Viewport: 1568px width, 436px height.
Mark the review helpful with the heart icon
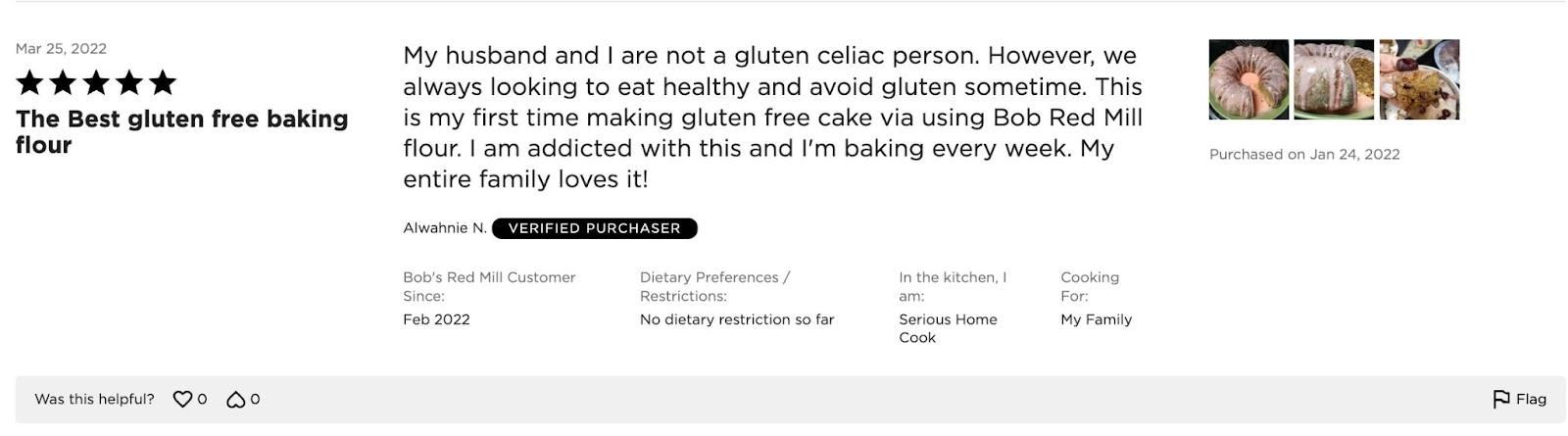click(x=182, y=399)
